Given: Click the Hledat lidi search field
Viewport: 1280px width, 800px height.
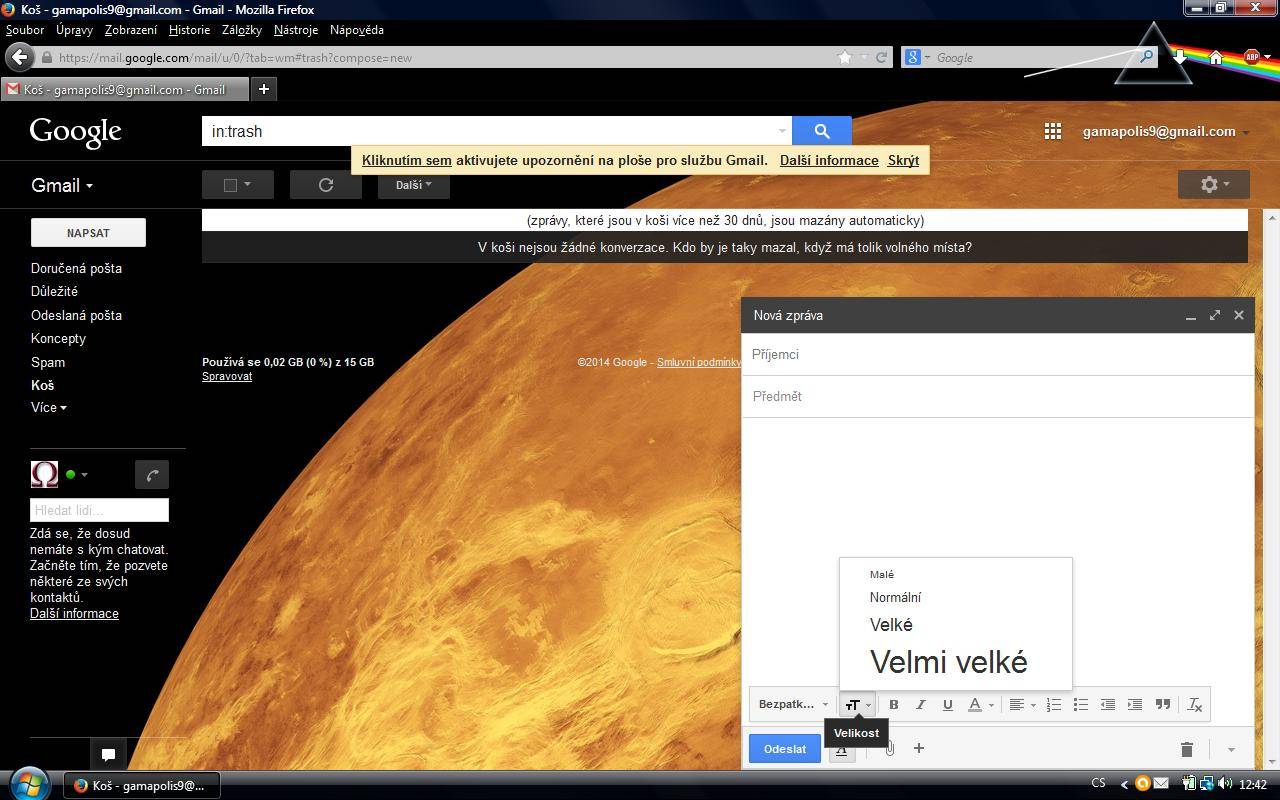Looking at the screenshot, I should (99, 510).
